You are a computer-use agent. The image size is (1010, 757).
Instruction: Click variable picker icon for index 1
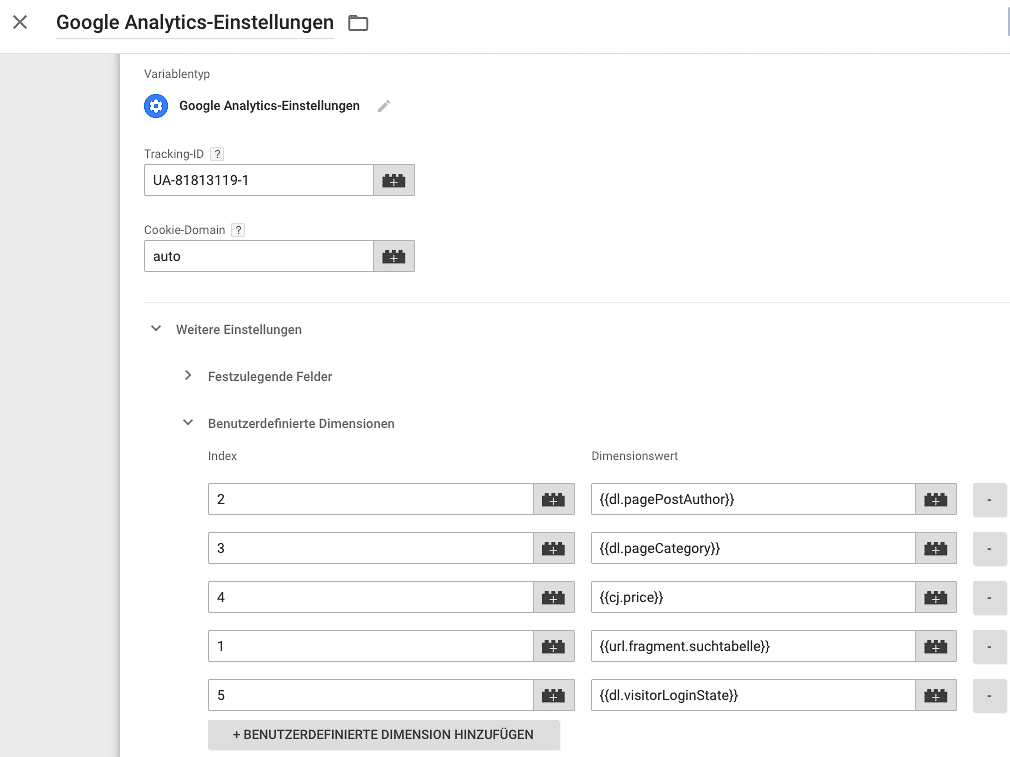click(553, 646)
